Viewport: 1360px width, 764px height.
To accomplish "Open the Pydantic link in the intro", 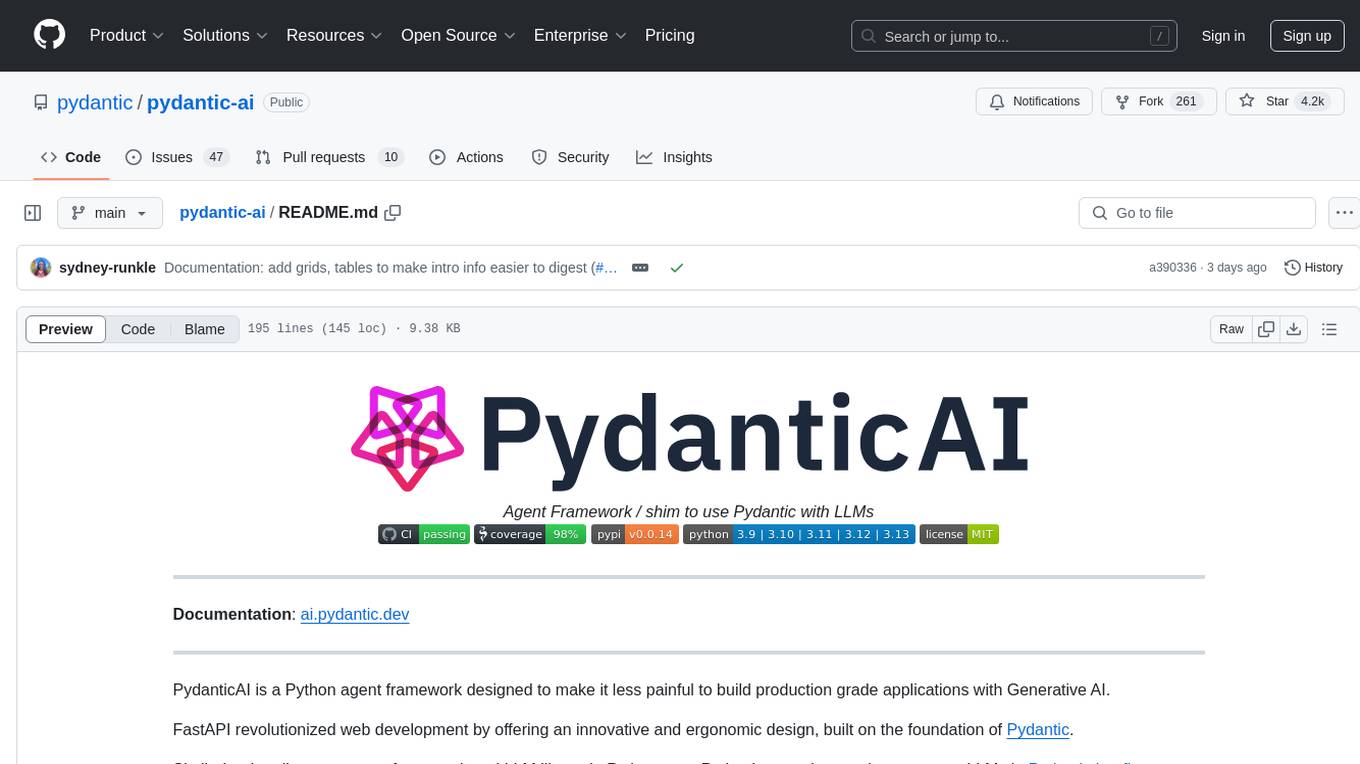I will (1038, 729).
